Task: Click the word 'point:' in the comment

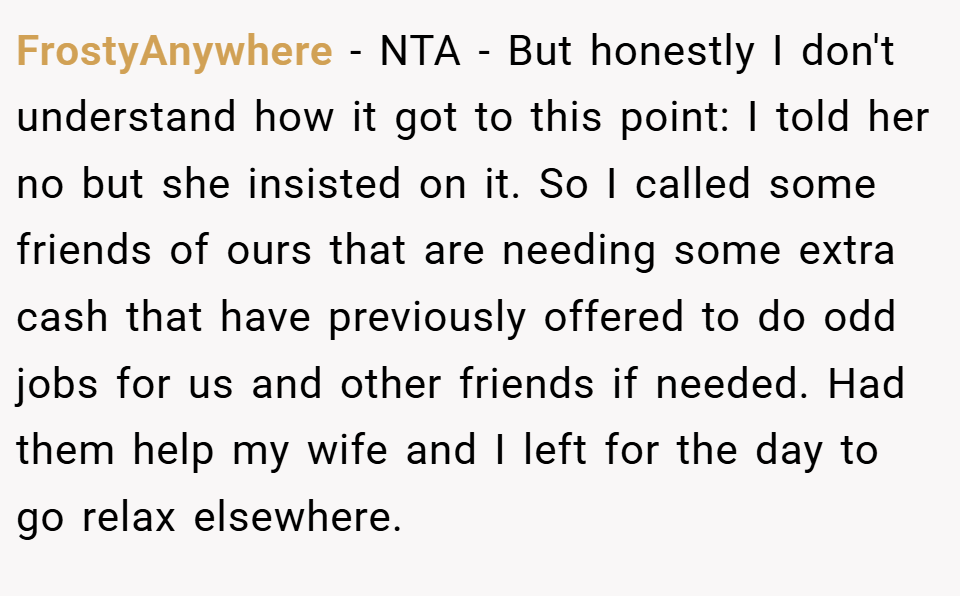Action: click(x=675, y=118)
